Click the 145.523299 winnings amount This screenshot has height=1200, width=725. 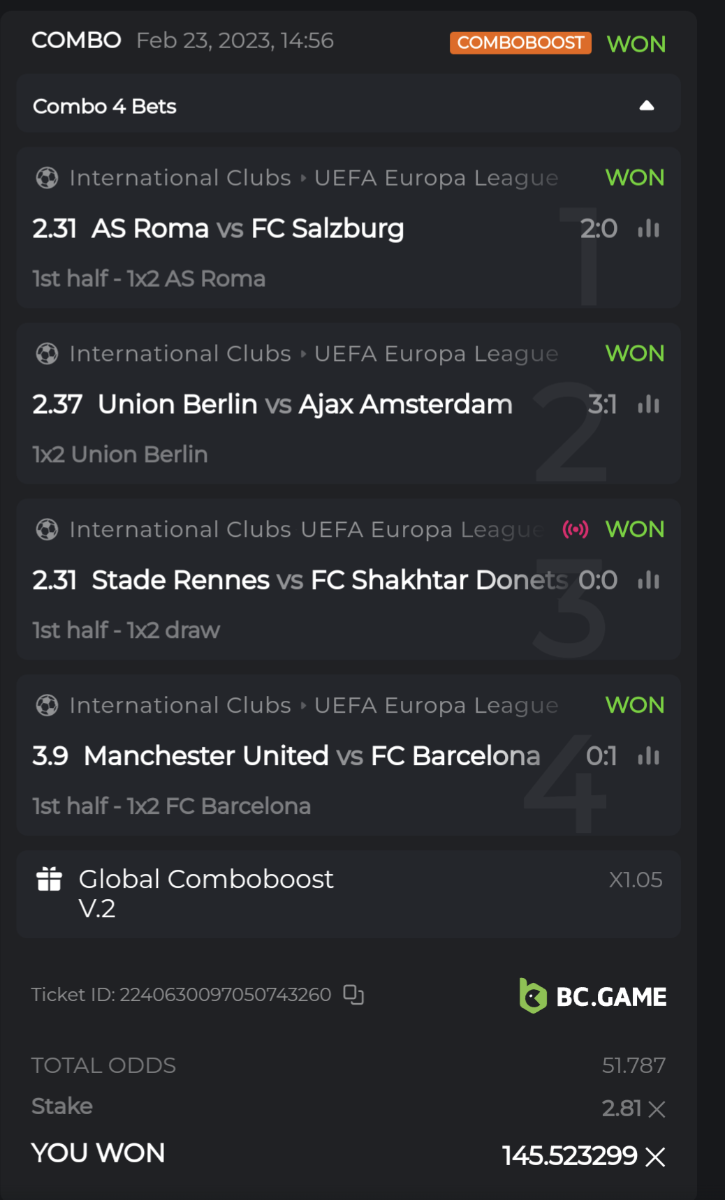pos(570,1157)
